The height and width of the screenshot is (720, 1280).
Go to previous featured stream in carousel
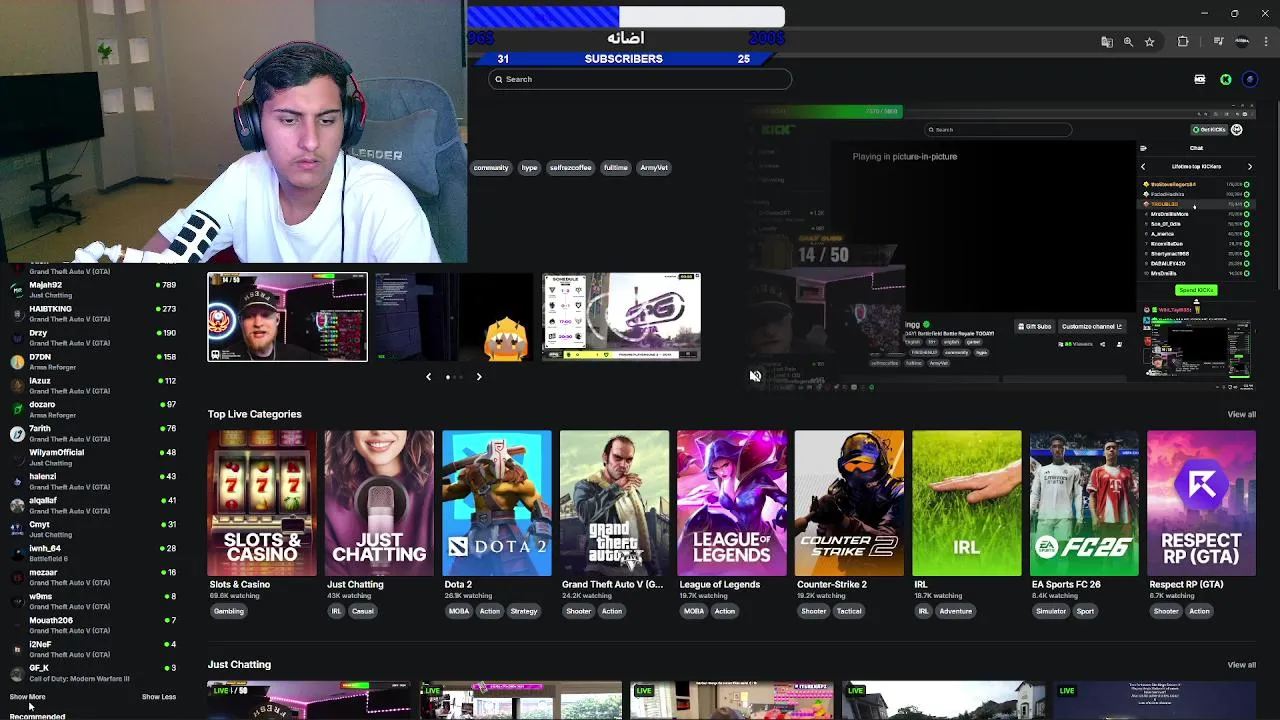pos(428,377)
